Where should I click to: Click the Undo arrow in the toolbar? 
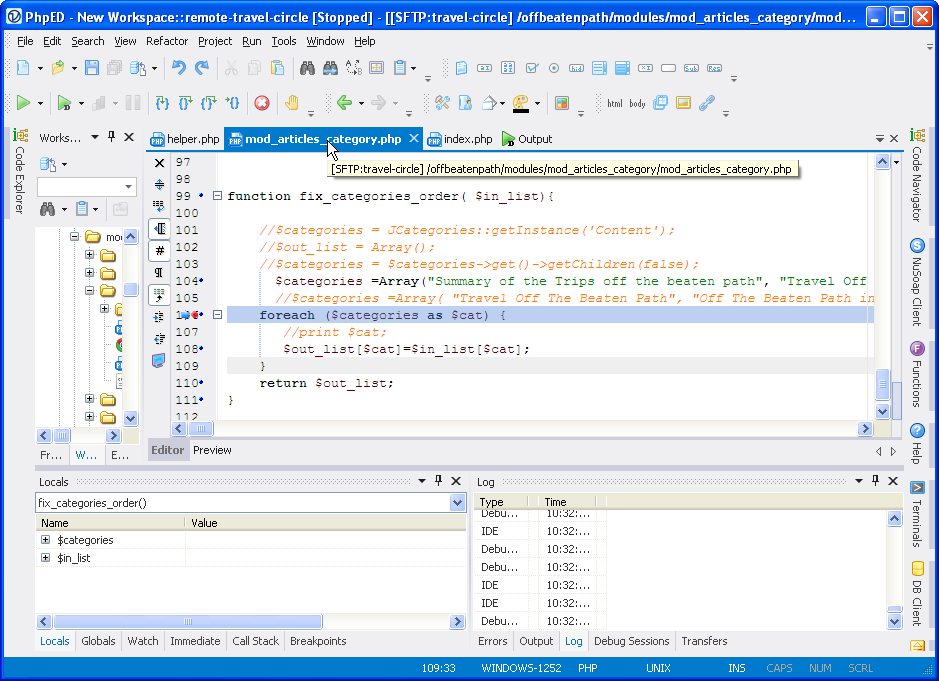(178, 68)
